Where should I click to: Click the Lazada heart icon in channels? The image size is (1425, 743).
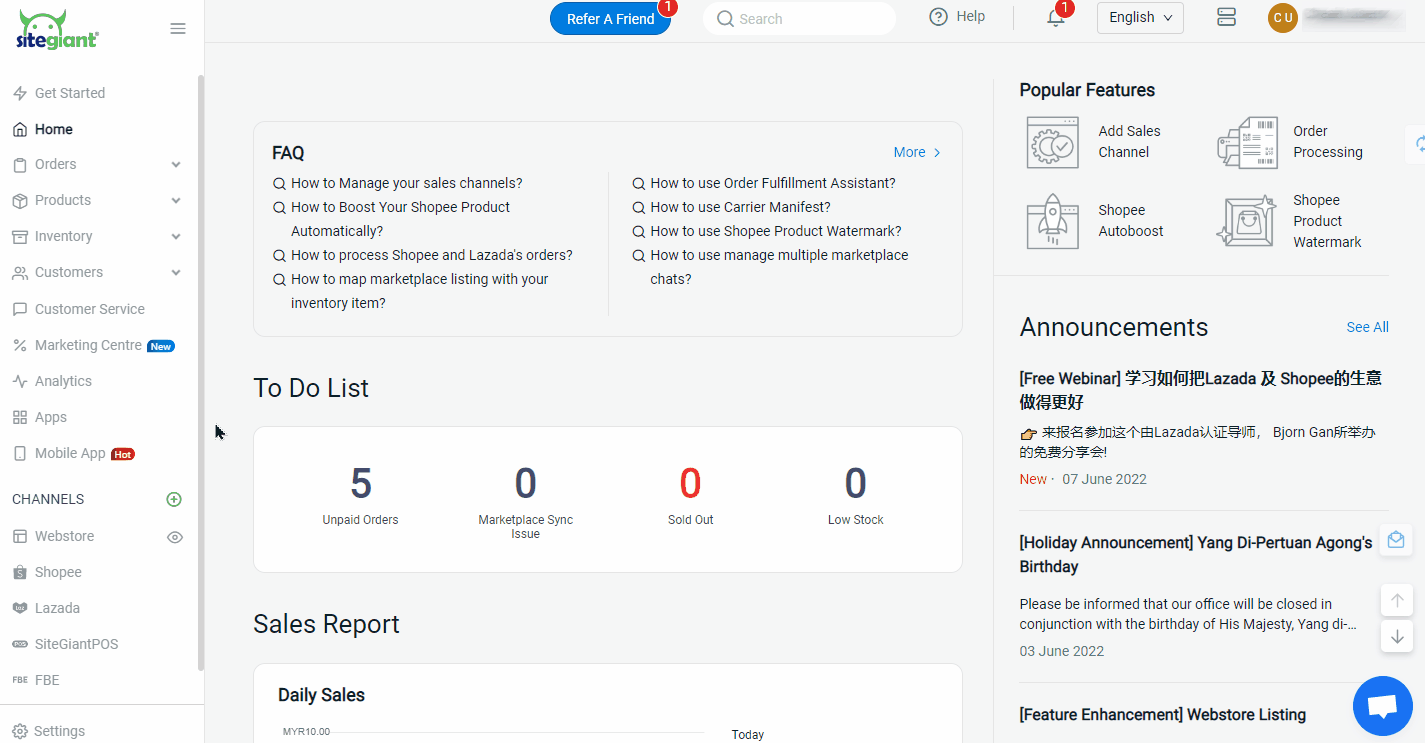pos(20,608)
